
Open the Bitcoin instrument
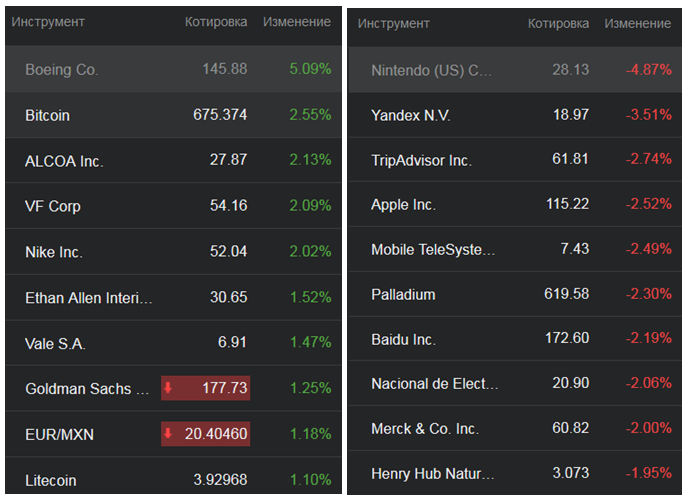[47, 115]
